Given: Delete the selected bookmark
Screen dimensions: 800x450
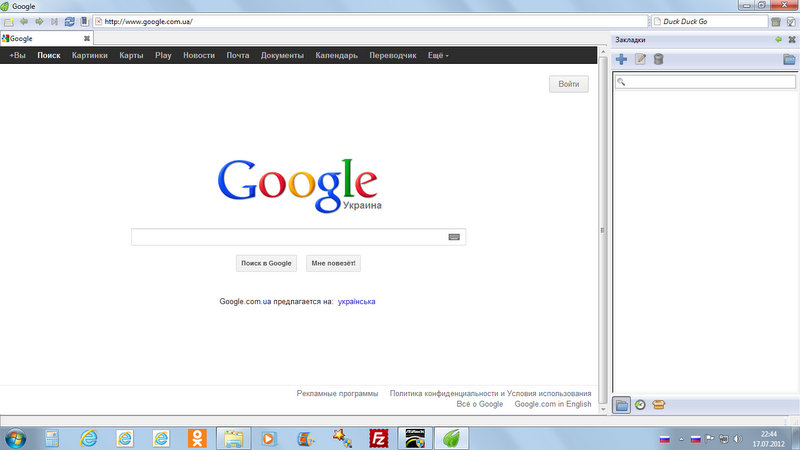Looking at the screenshot, I should pyautogui.click(x=659, y=59).
